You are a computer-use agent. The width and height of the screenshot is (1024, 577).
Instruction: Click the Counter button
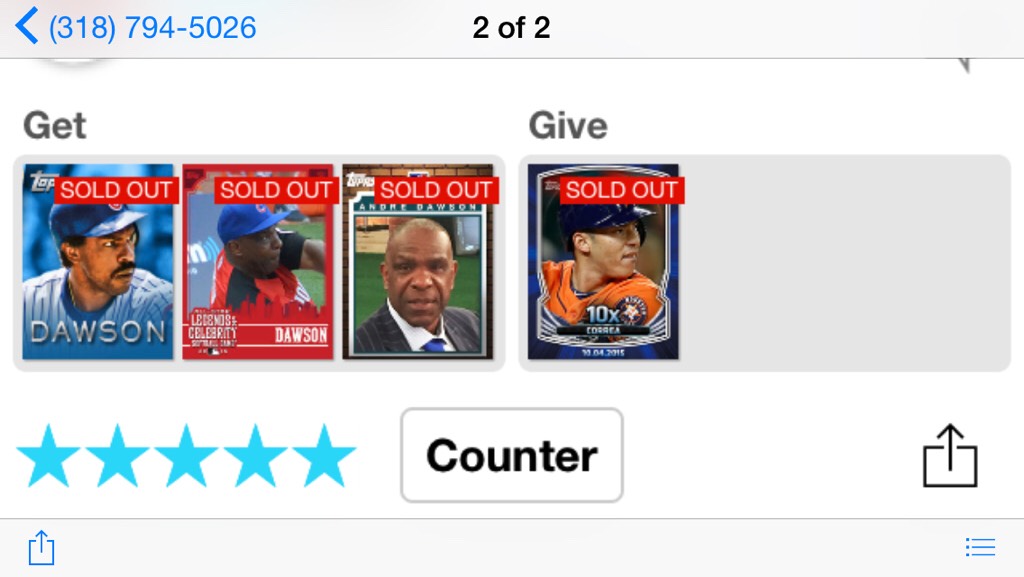click(511, 455)
